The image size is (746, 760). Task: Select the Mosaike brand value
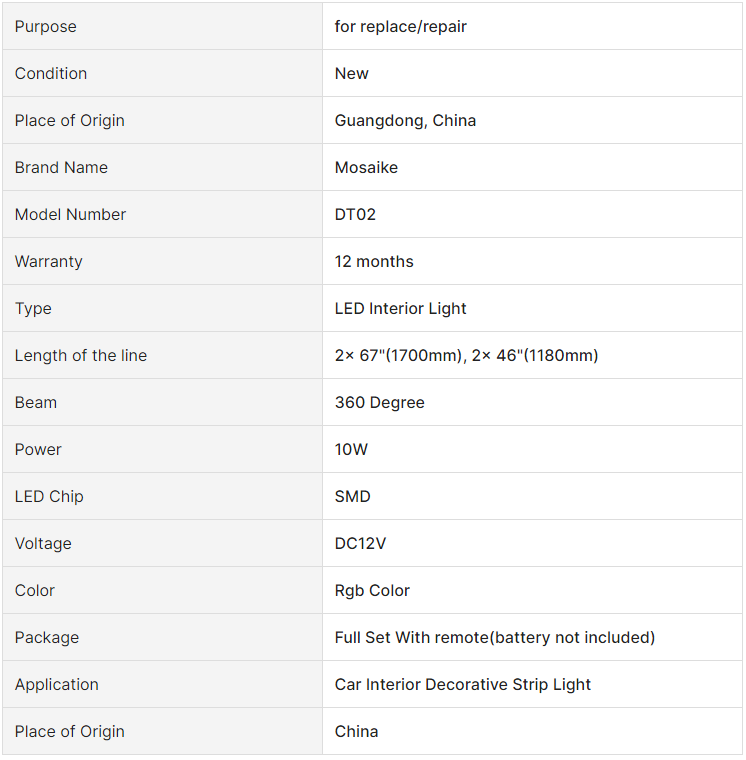pos(366,167)
